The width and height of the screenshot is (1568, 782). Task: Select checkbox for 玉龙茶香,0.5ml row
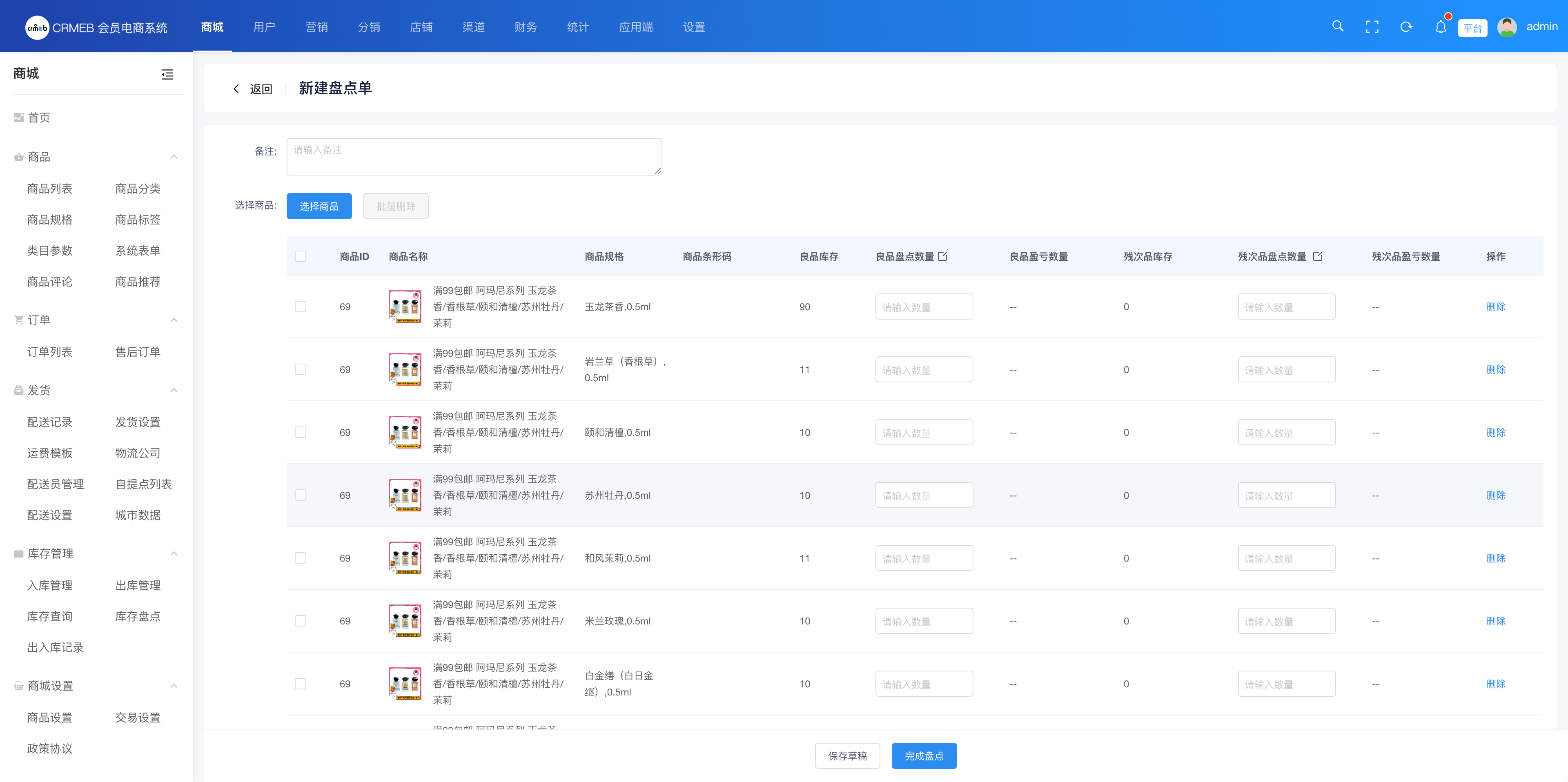[301, 307]
